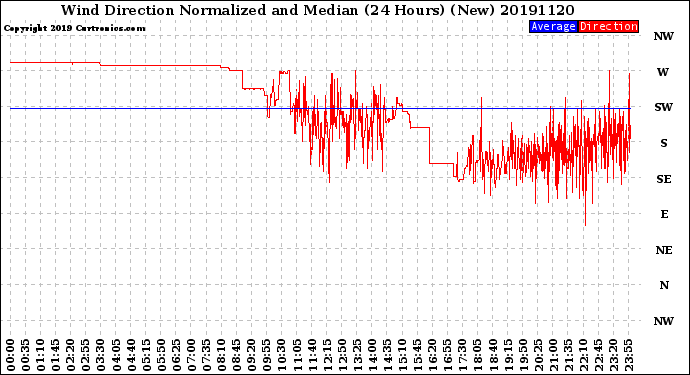Click the red Direction legend label

[608, 26]
